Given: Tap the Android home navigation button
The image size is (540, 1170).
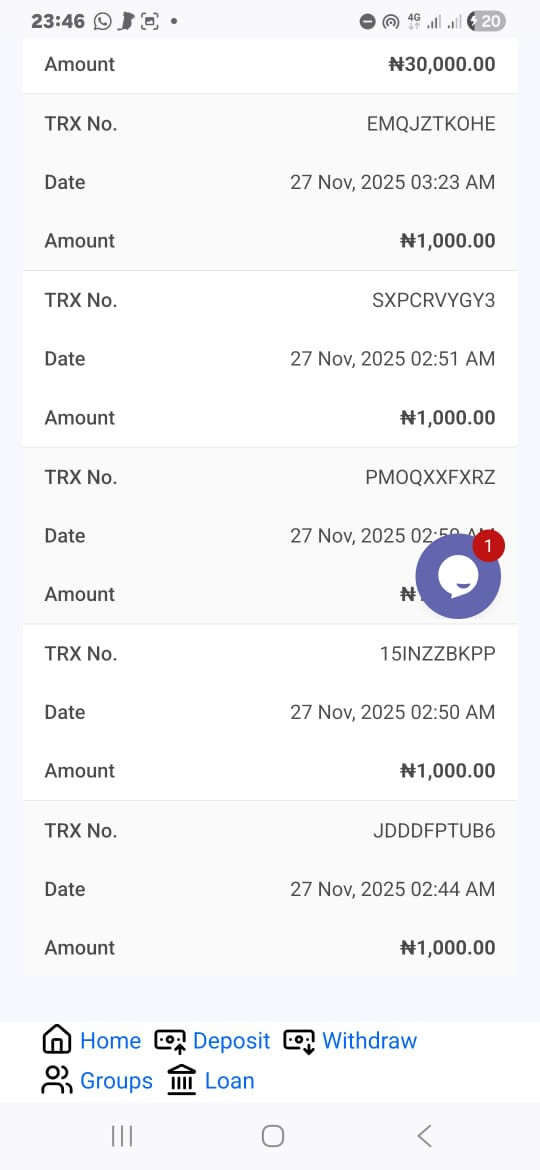Looking at the screenshot, I should point(273,1136).
